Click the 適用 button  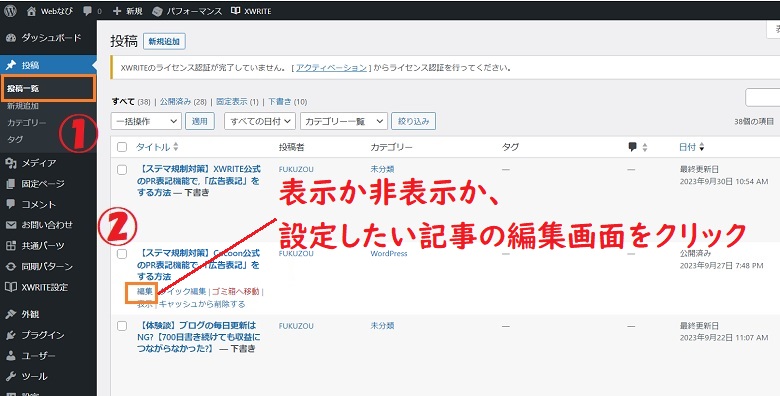click(200, 121)
